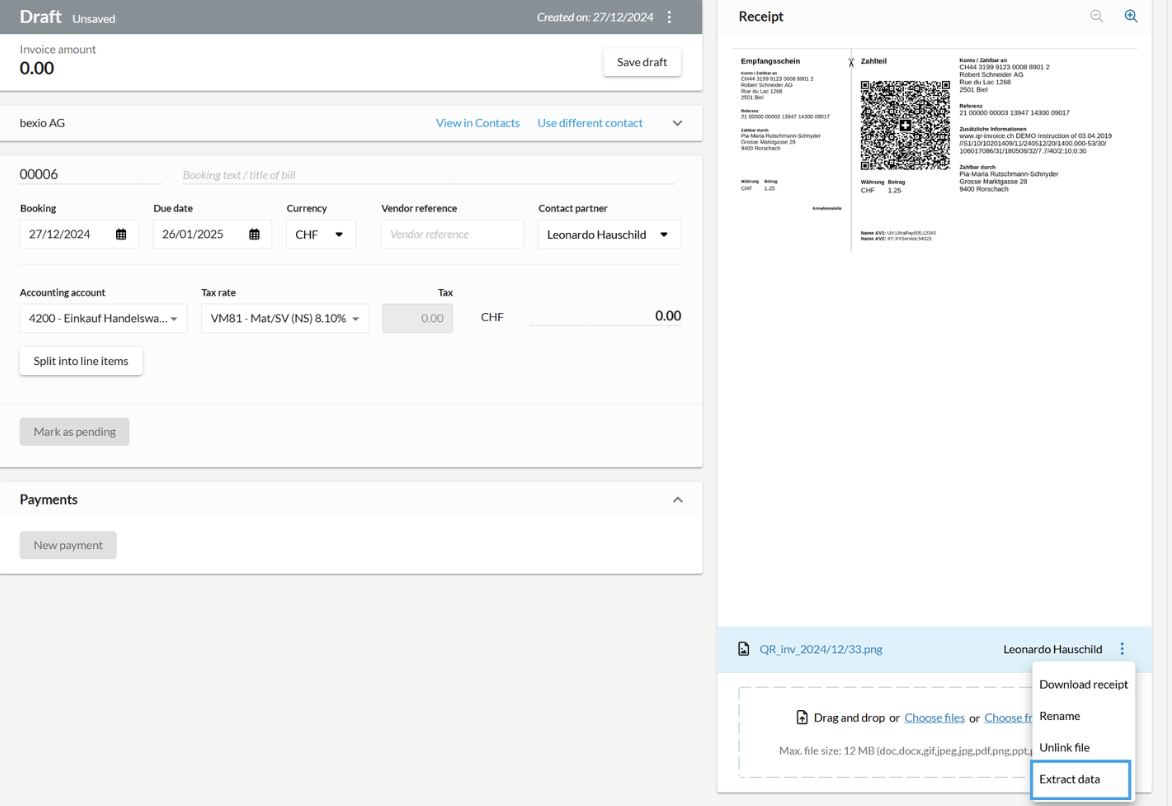Click the Mark as pending button
The height and width of the screenshot is (806, 1172).
click(75, 432)
